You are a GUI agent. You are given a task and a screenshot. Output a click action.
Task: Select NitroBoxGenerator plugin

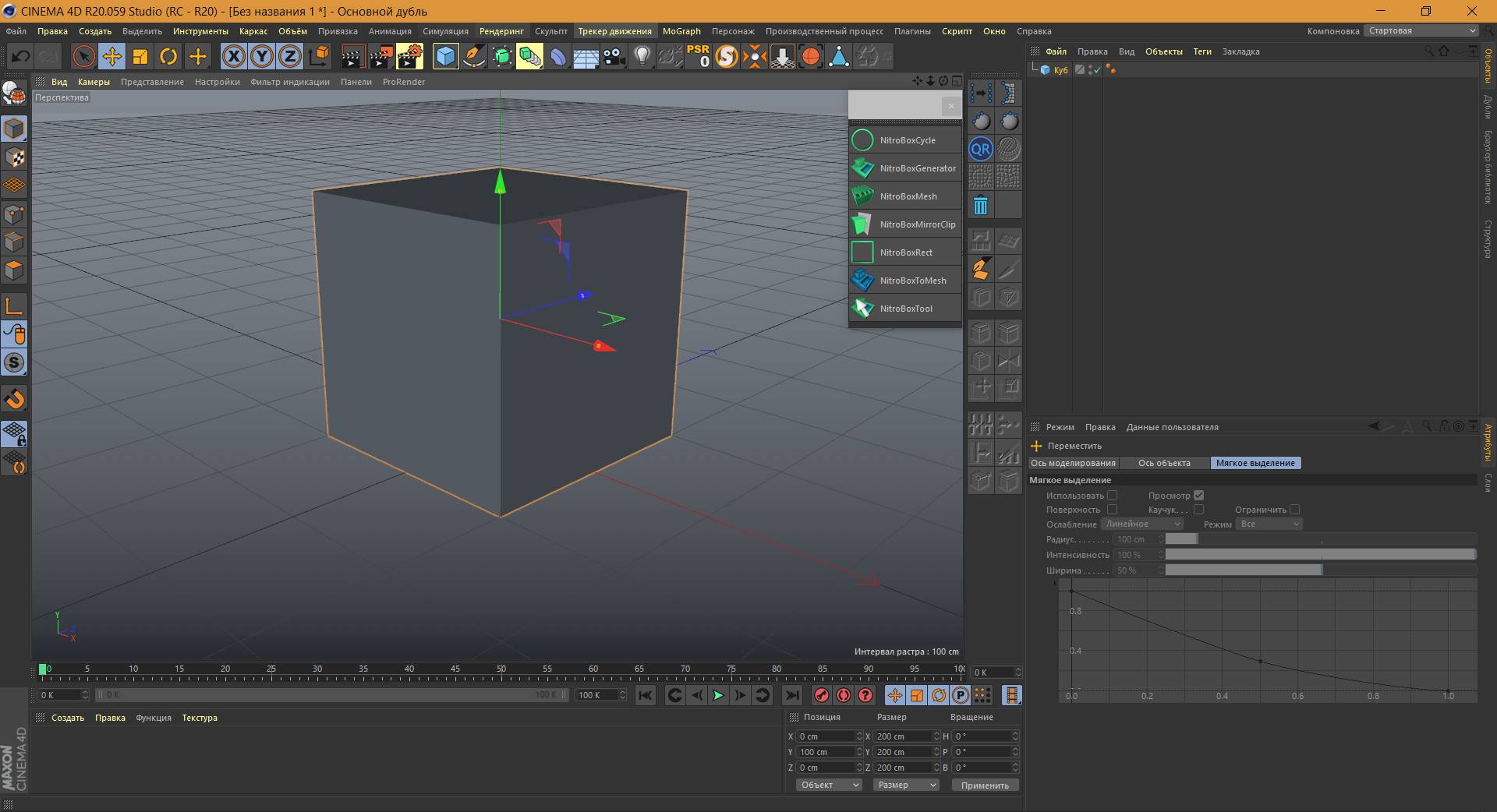click(904, 168)
